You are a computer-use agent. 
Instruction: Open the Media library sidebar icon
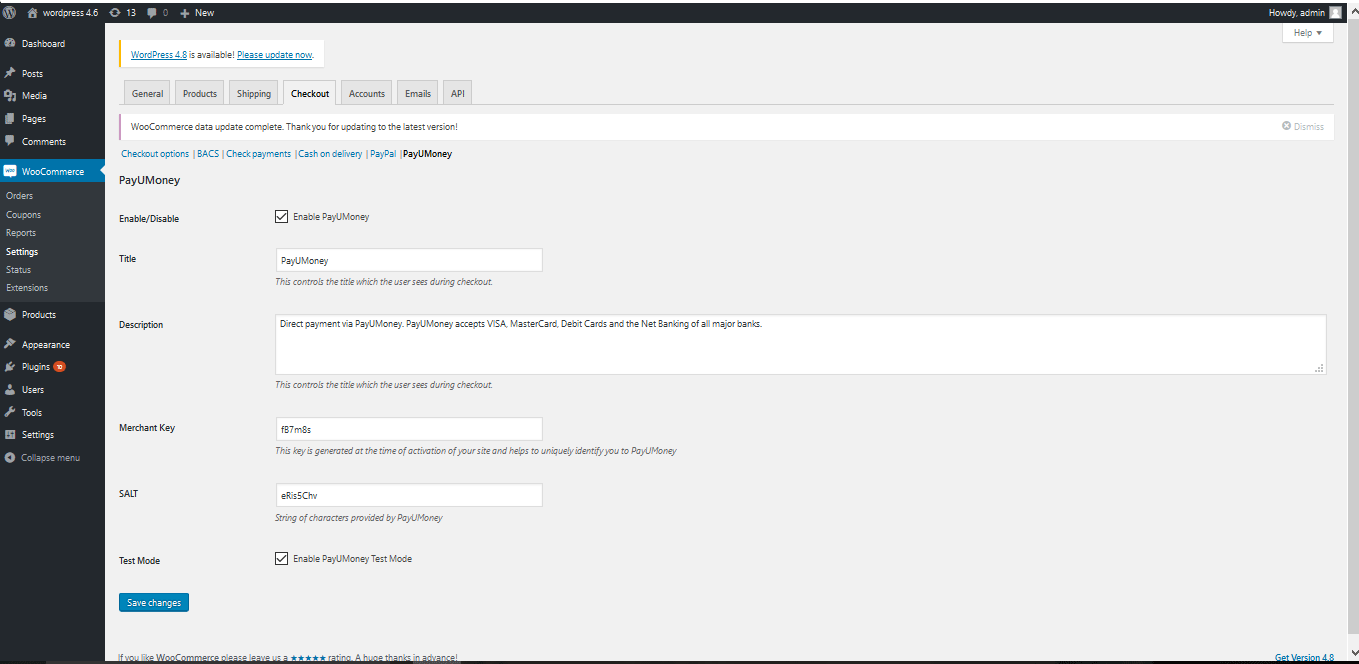10,96
